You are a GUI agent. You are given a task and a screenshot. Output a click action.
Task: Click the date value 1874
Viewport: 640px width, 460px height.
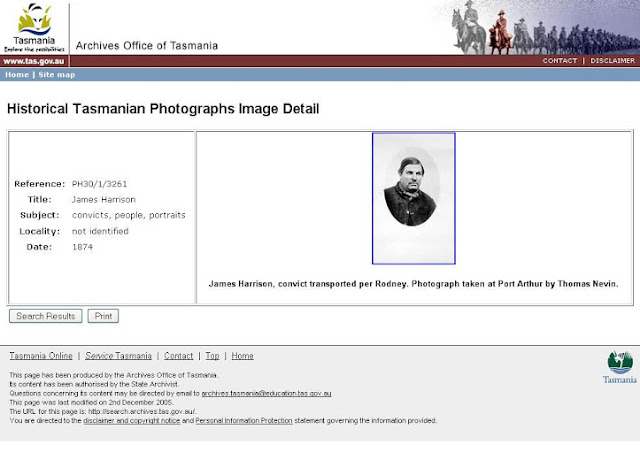tap(82, 247)
